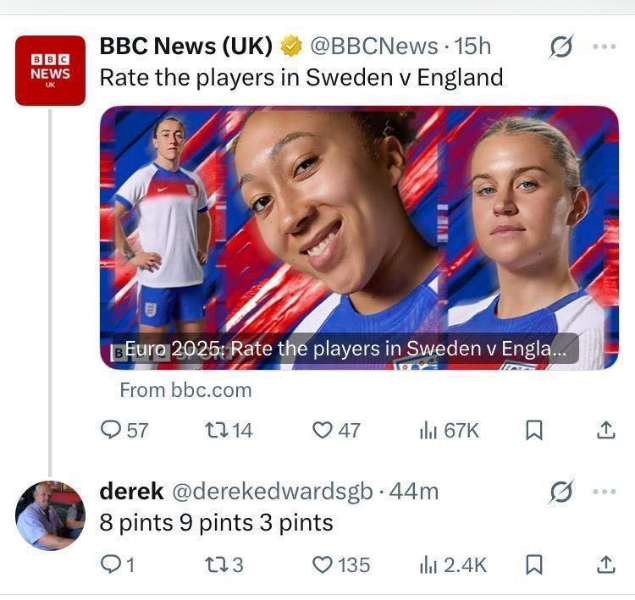Share the BBC News tweet
Viewport: 635px width, 600px height.
[x=606, y=430]
